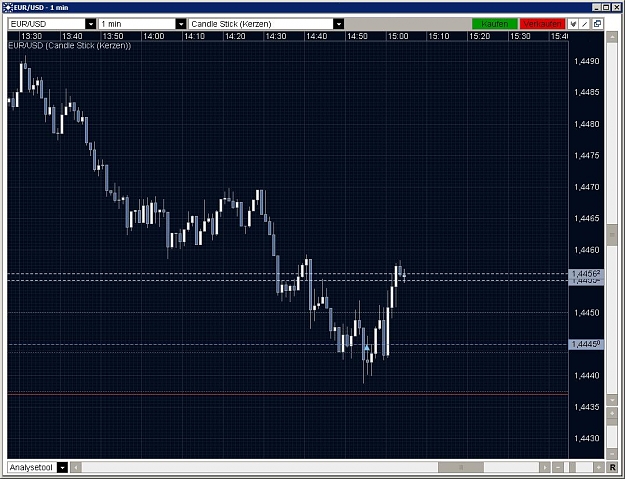
Task: Open the Candle Stick (Kerzen) chart type dropdown
Action: [266, 24]
